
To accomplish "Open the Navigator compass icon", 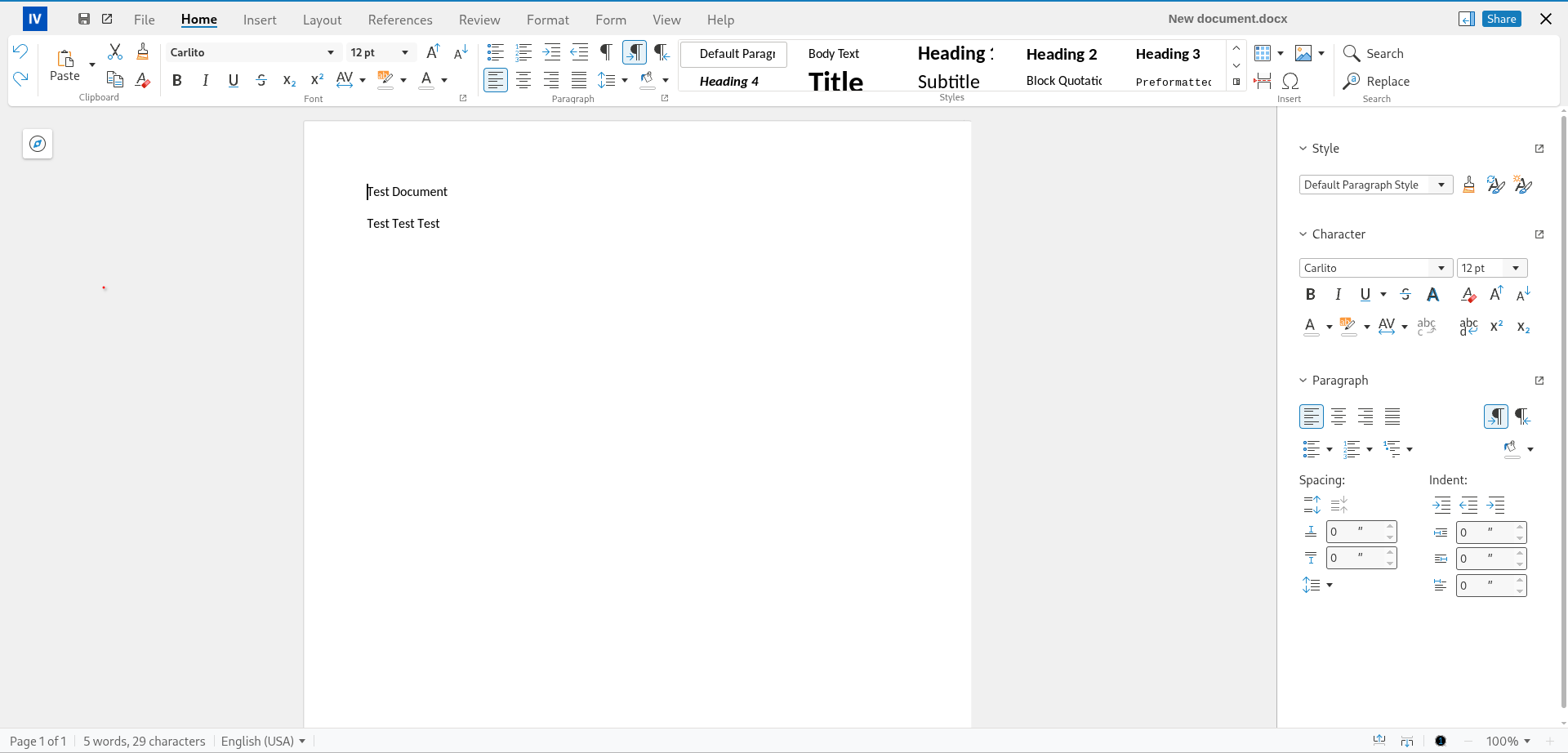I will click(38, 145).
